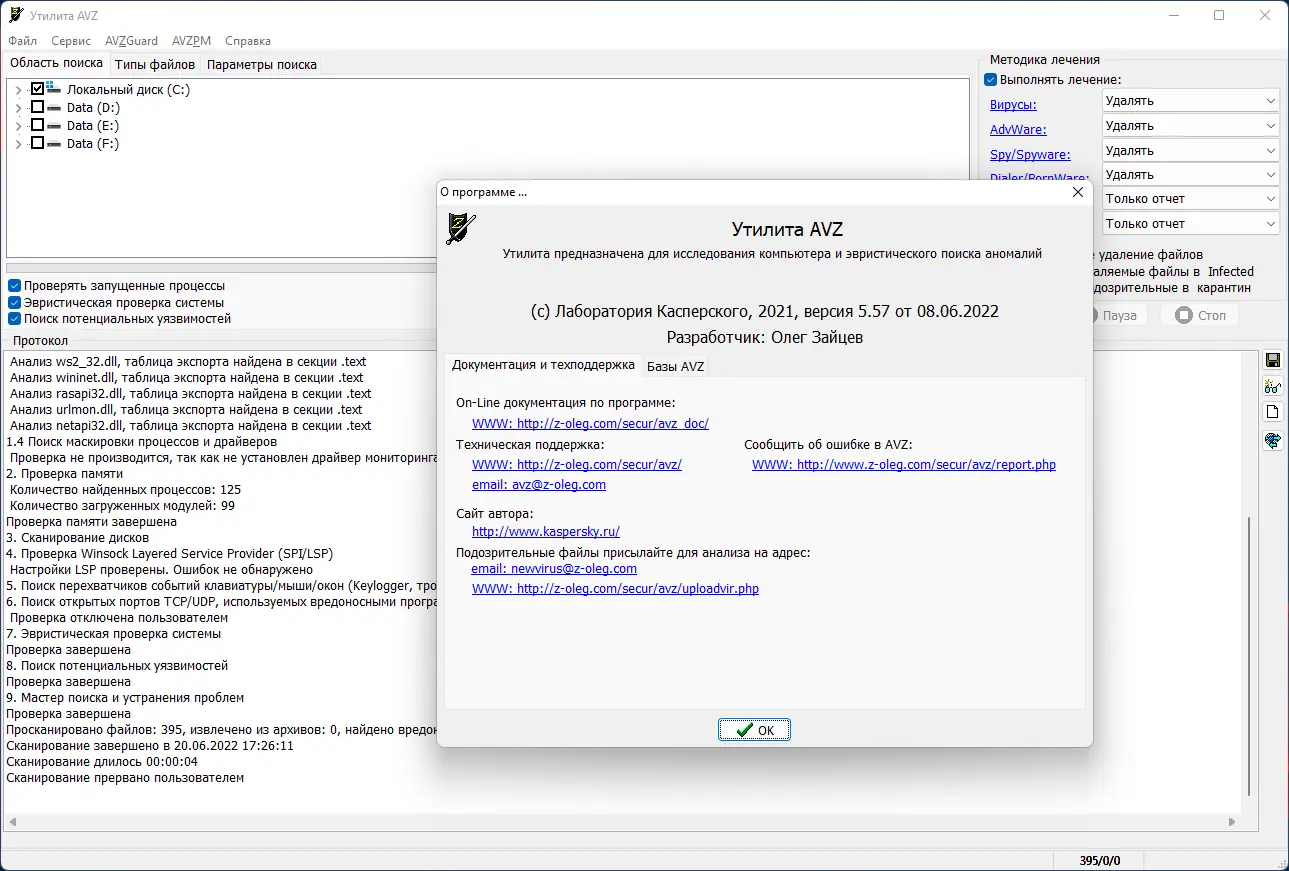Click the Стоп button
Screen dimensions: 1289x871
click(1199, 315)
